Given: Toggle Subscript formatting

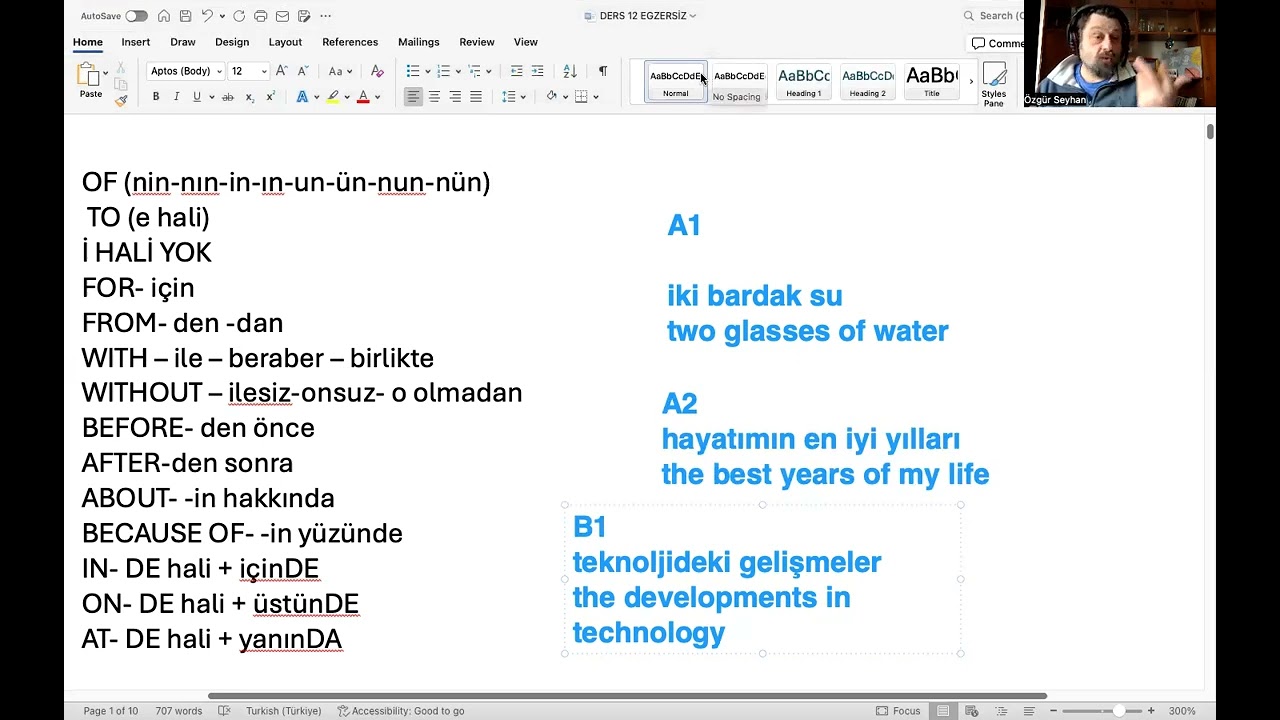Looking at the screenshot, I should point(250,97).
